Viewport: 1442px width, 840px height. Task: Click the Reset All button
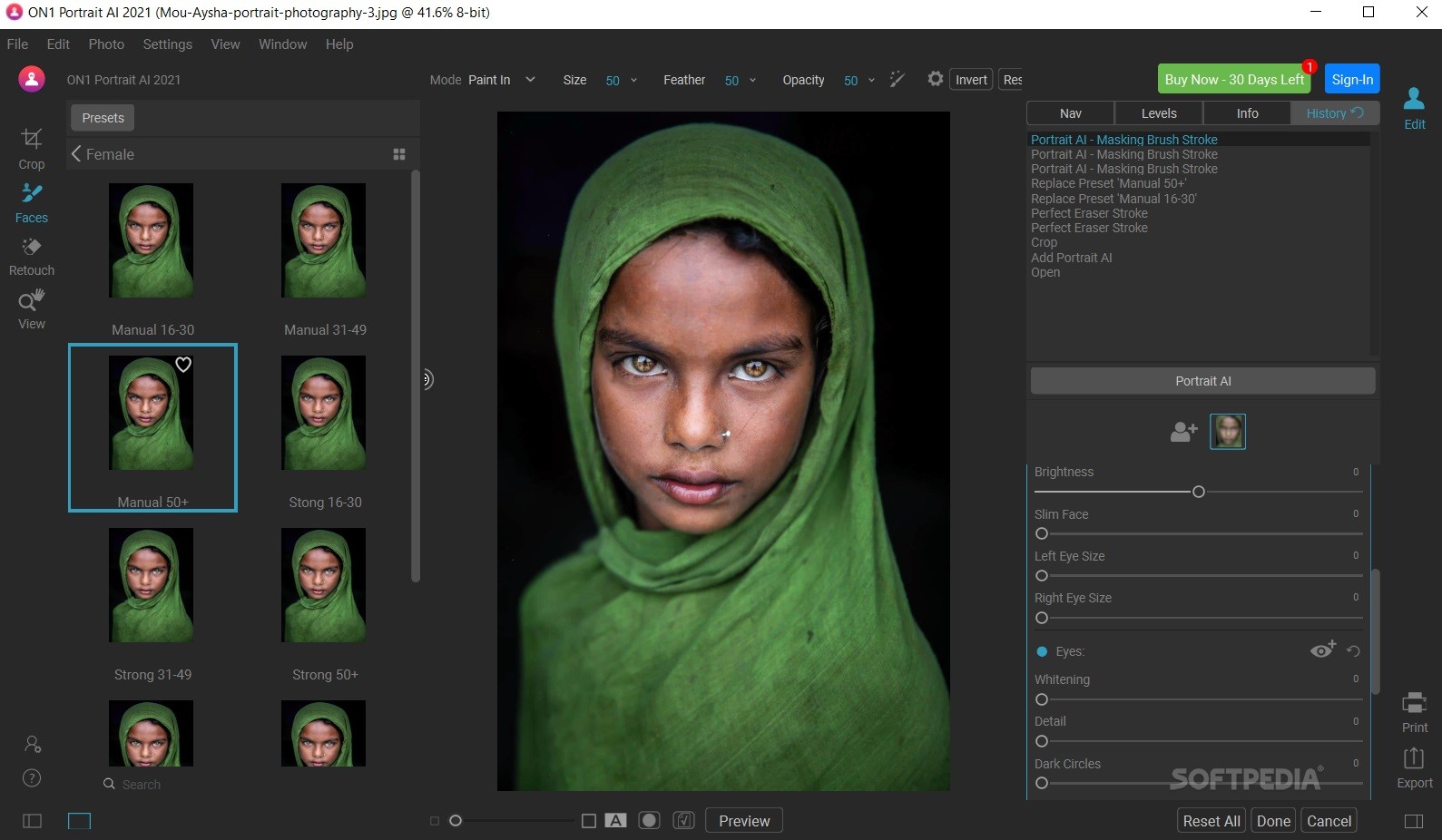click(1211, 821)
